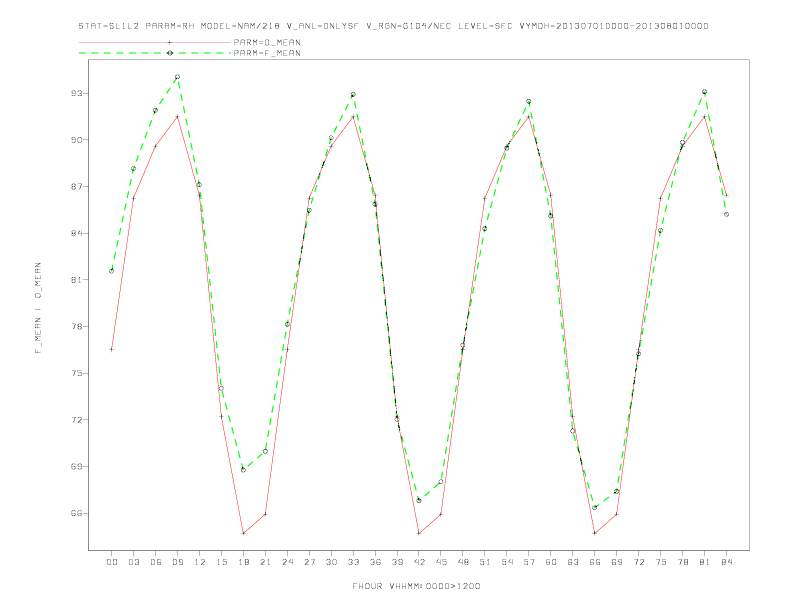Select the red solid legend line sample

coord(155,42)
